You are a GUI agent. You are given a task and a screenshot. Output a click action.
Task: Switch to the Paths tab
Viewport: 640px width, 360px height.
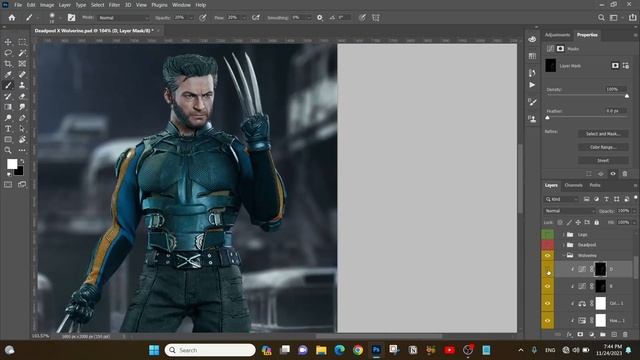[595, 185]
